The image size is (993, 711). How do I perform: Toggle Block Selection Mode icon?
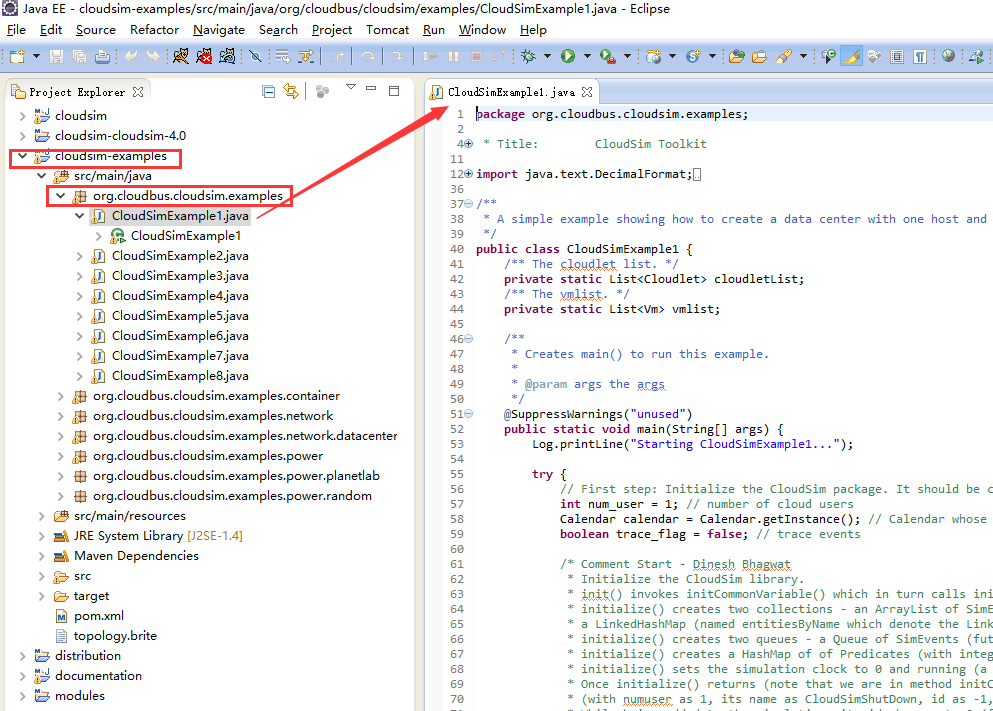(x=897, y=56)
